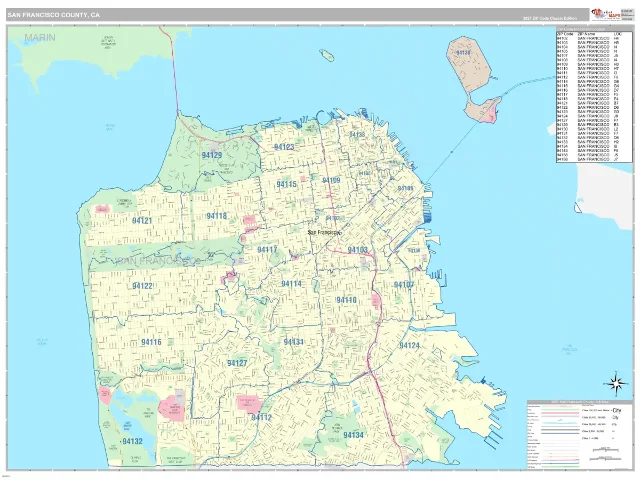Click the 94110 zip code label
640x480 pixels.
click(347, 300)
